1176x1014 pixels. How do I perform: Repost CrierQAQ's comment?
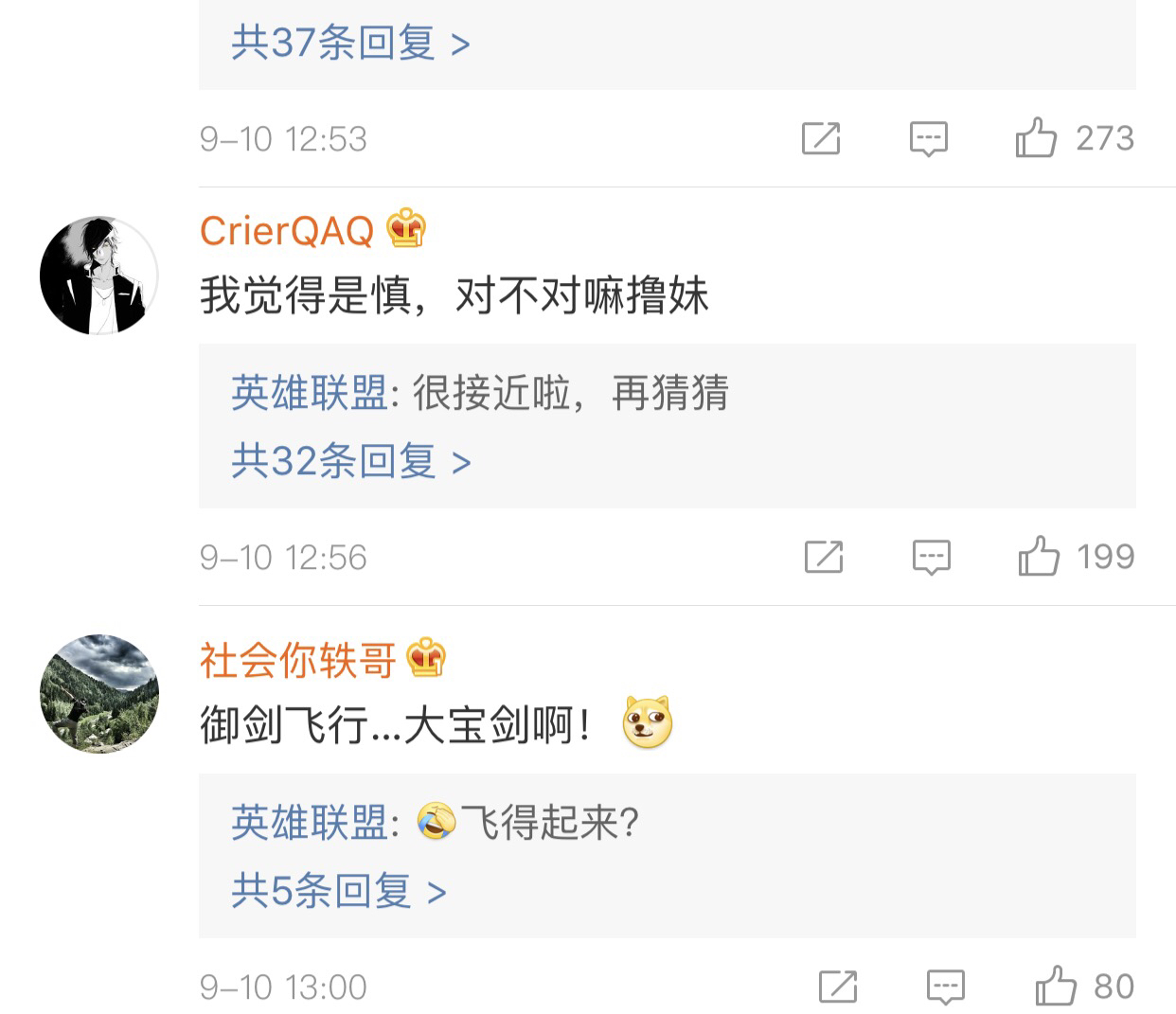823,558
